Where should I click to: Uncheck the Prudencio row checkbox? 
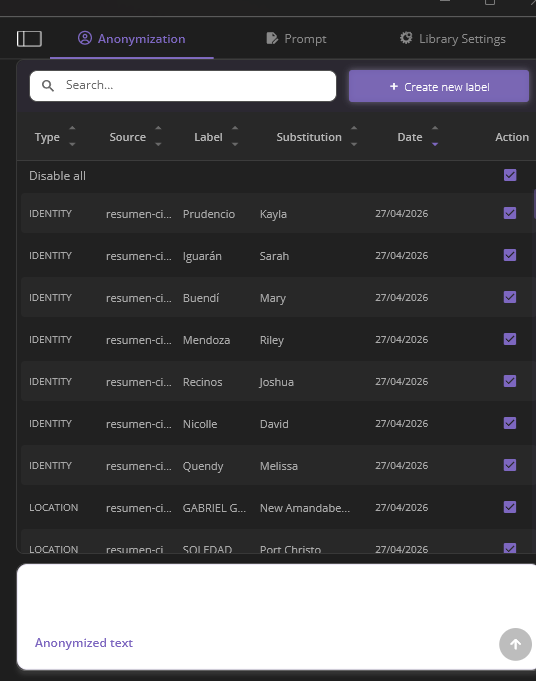510,213
